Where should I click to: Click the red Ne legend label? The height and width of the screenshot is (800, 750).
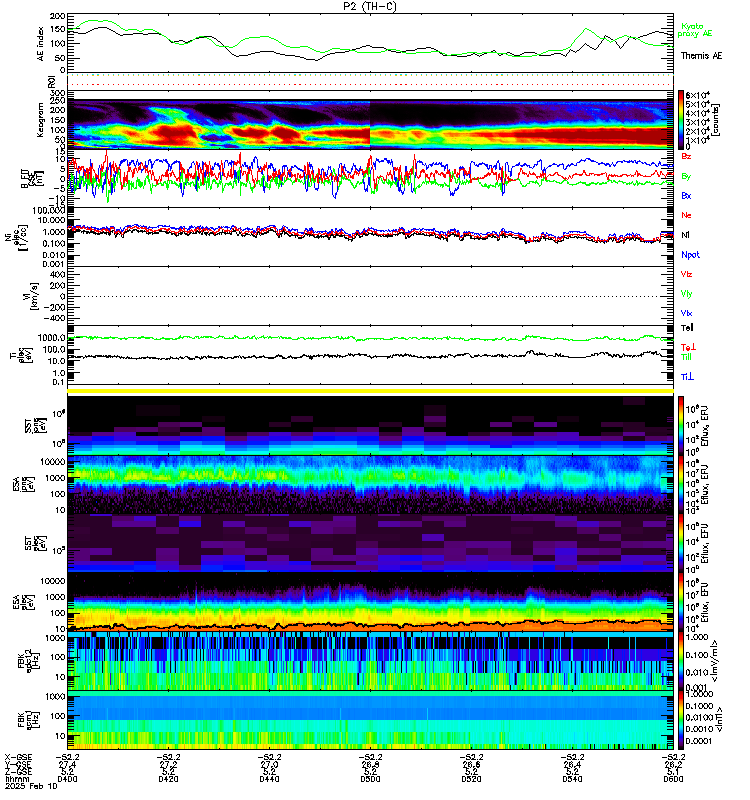686,215
